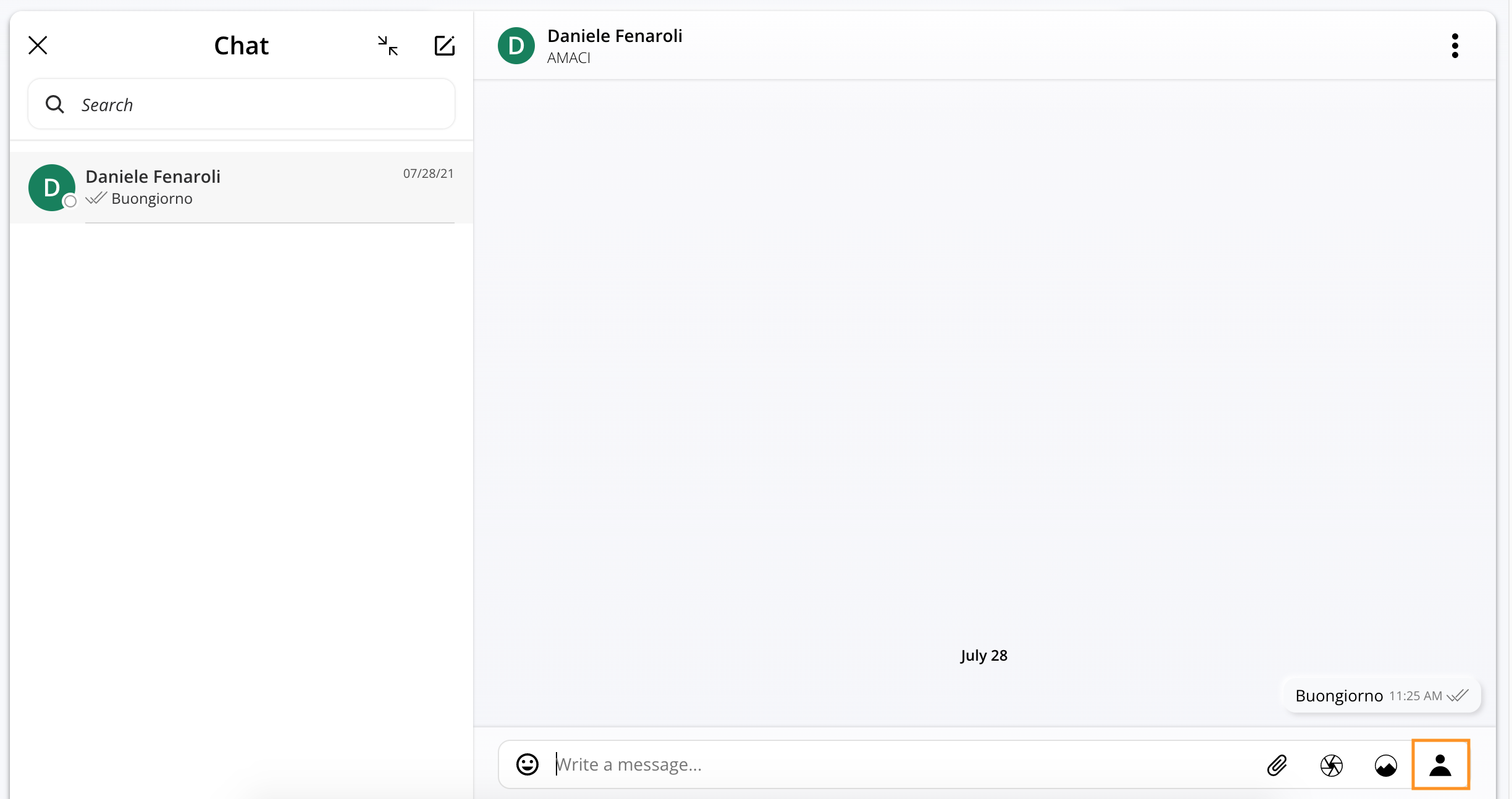Click the Buongiorno preview text in chat list
The image size is (1512, 799).
[152, 199]
